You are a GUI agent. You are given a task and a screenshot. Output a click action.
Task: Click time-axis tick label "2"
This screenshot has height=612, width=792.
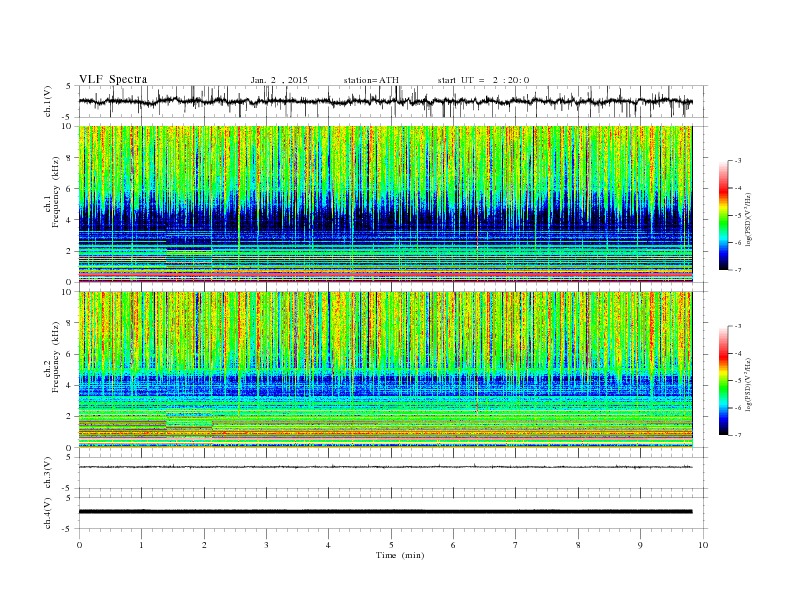(x=204, y=545)
